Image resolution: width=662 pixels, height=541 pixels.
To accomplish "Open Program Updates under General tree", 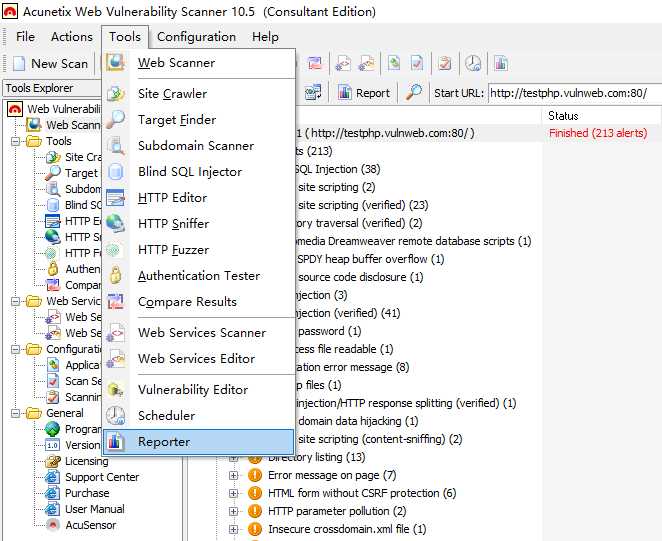I will (73, 429).
